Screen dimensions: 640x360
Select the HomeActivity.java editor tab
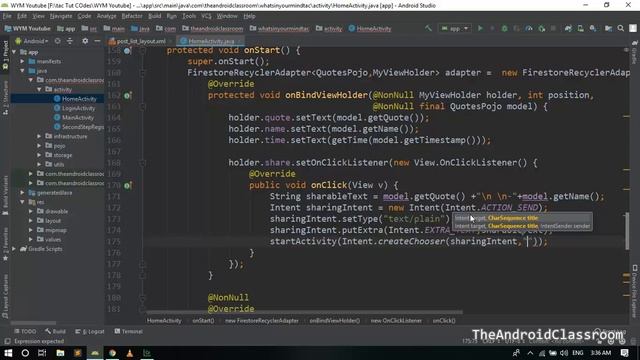[211, 41]
